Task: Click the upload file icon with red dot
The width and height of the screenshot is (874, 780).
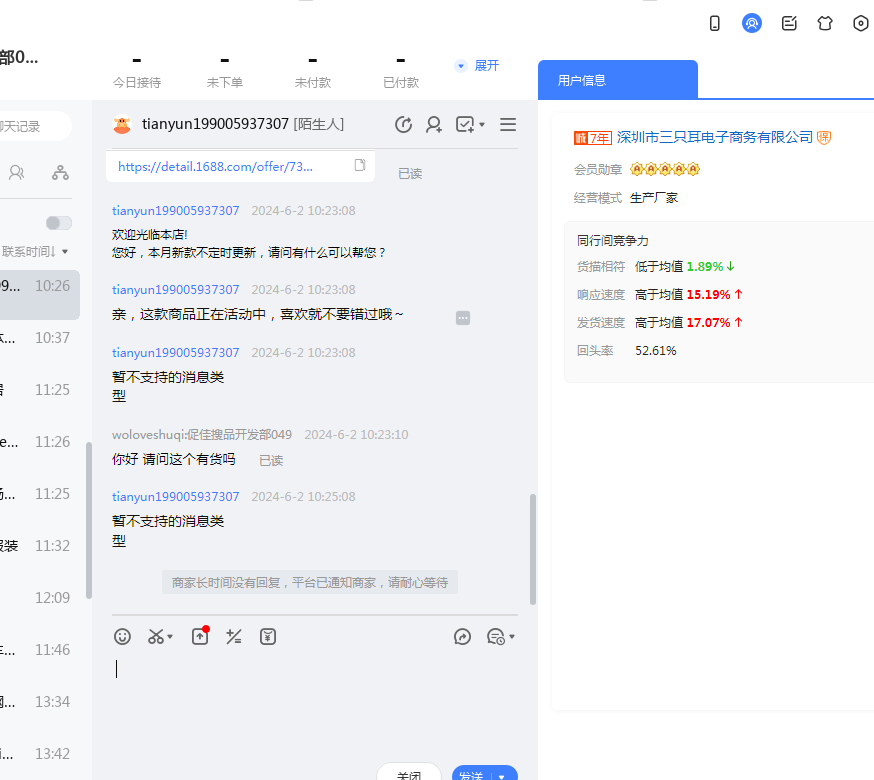Action: pos(200,636)
